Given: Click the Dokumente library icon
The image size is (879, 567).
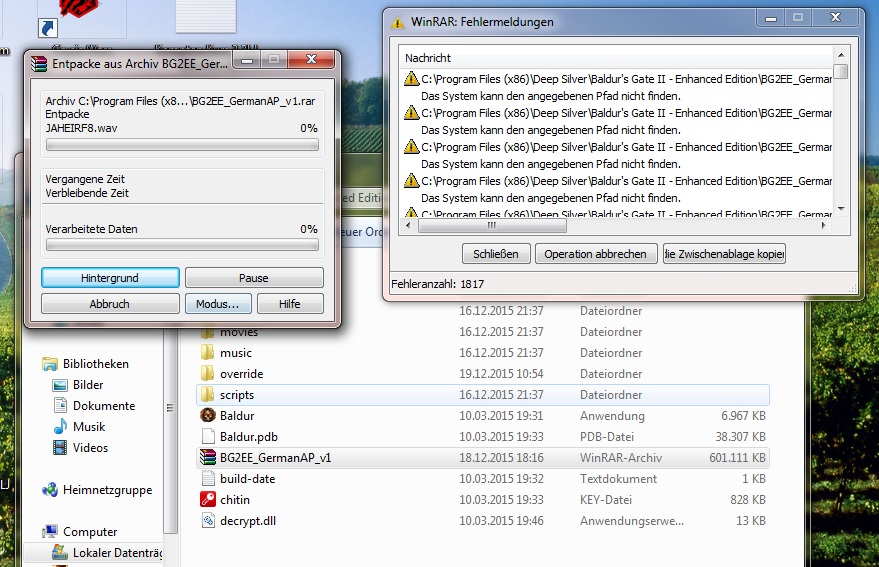Looking at the screenshot, I should 60,405.
